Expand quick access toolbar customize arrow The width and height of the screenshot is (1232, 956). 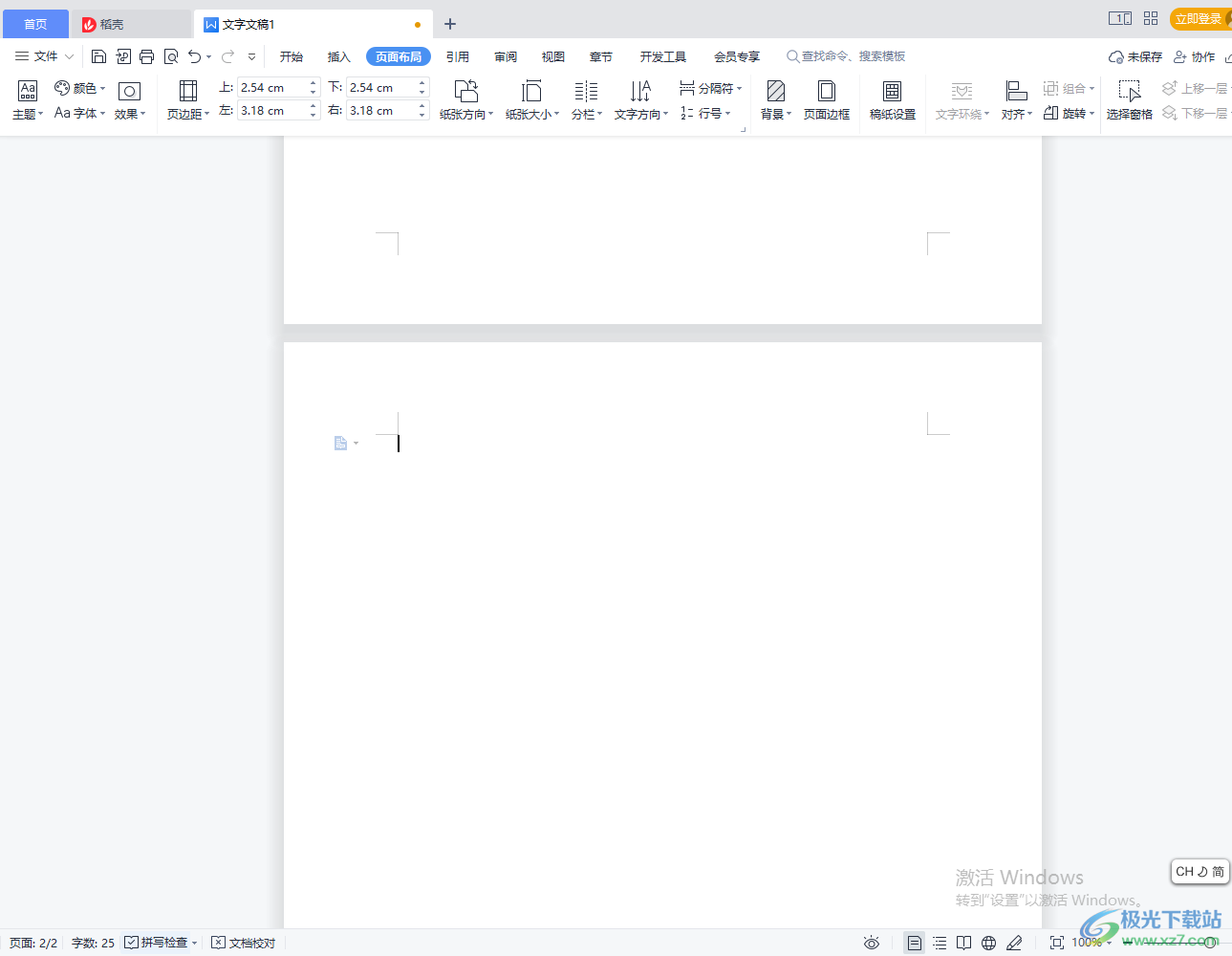[252, 56]
